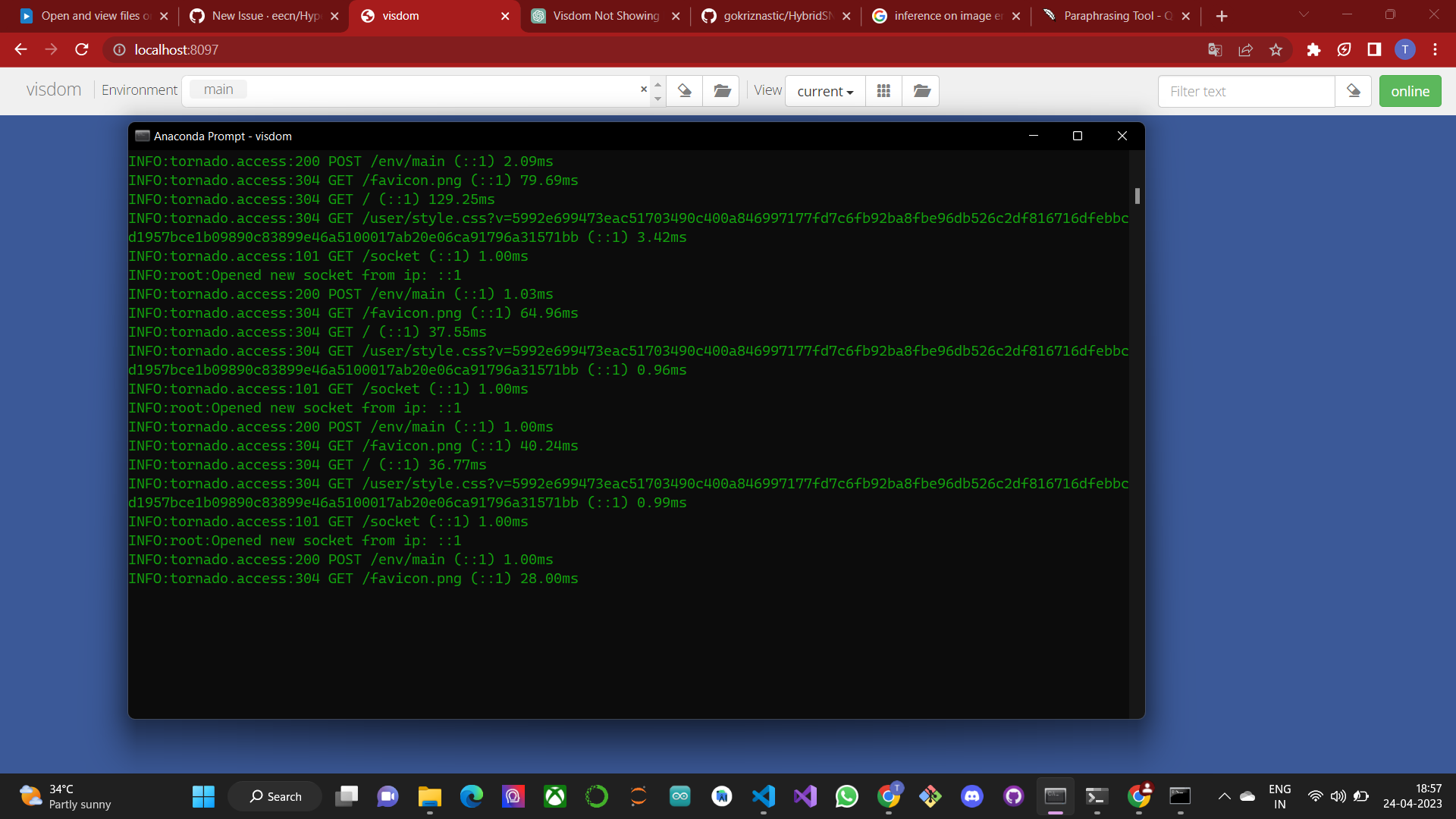Open Google Translate icon in the address bar

pyautogui.click(x=1215, y=49)
